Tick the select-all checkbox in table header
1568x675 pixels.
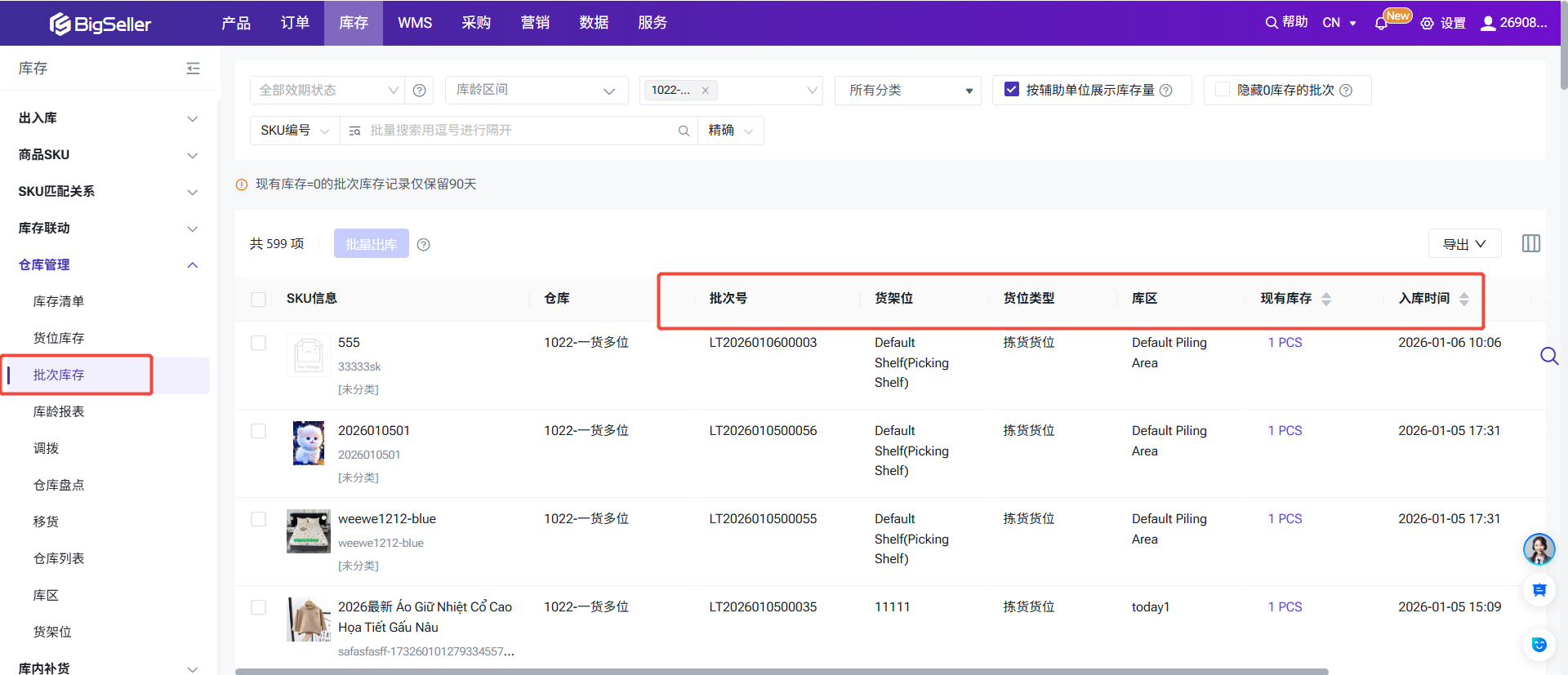click(259, 300)
